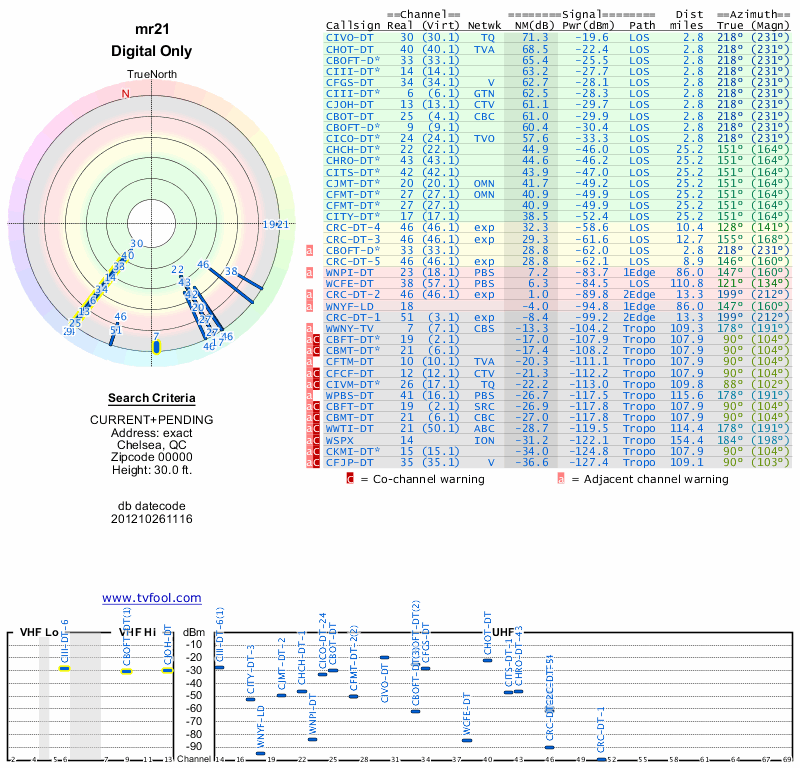Select the CITS-DT* callsign

[353, 172]
